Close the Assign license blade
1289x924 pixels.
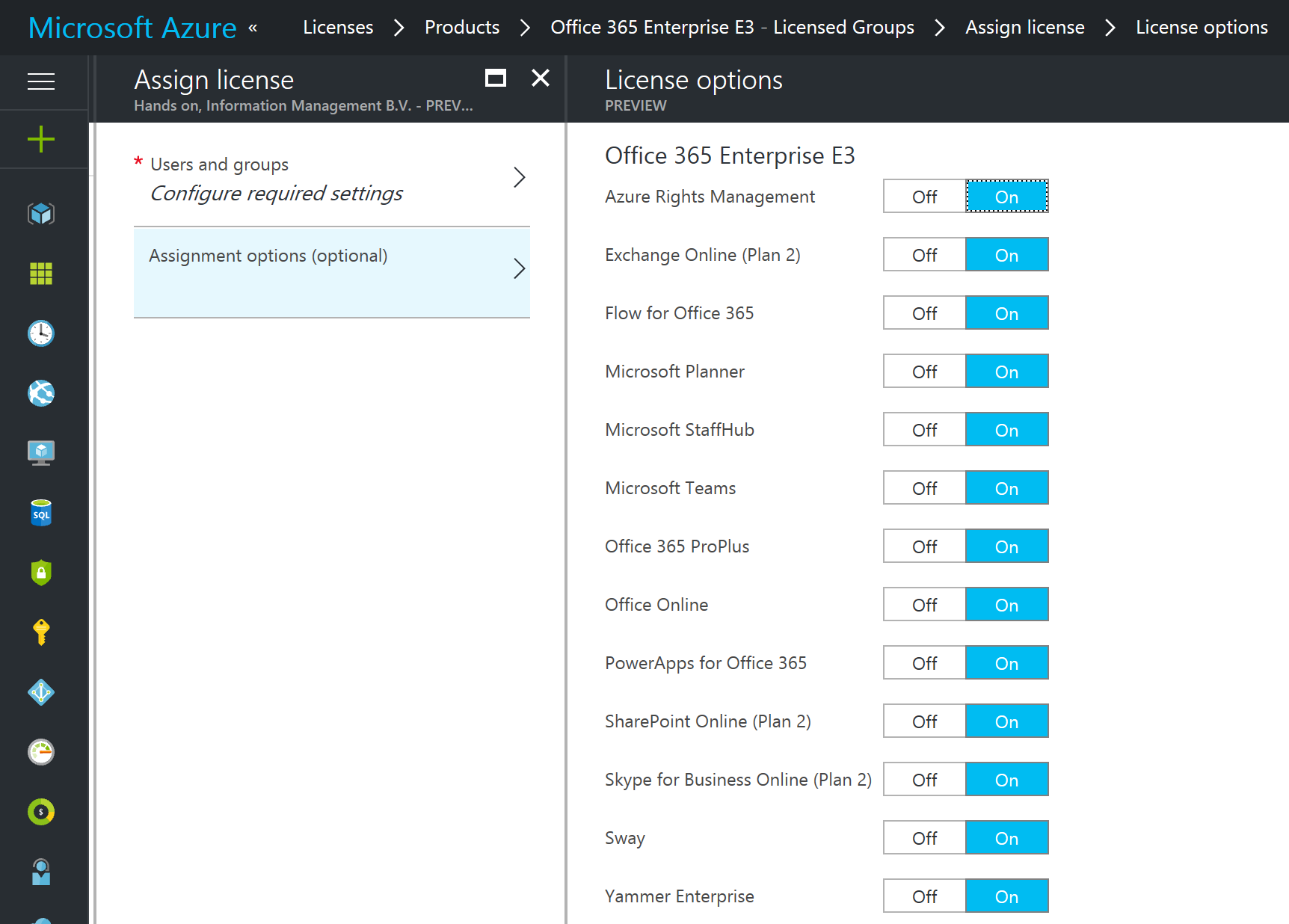pos(541,78)
